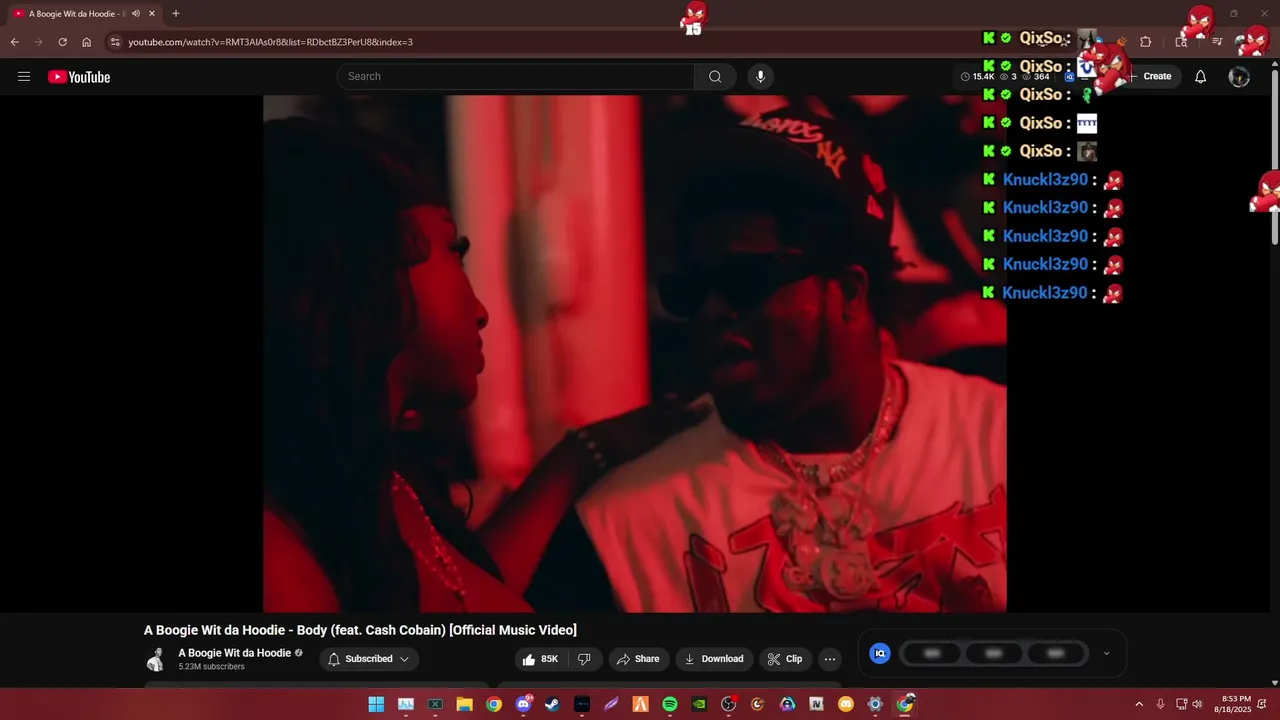Viewport: 1280px width, 720px height.
Task: Close the A Boogie Wit da Hoodie tab
Action: [x=152, y=14]
